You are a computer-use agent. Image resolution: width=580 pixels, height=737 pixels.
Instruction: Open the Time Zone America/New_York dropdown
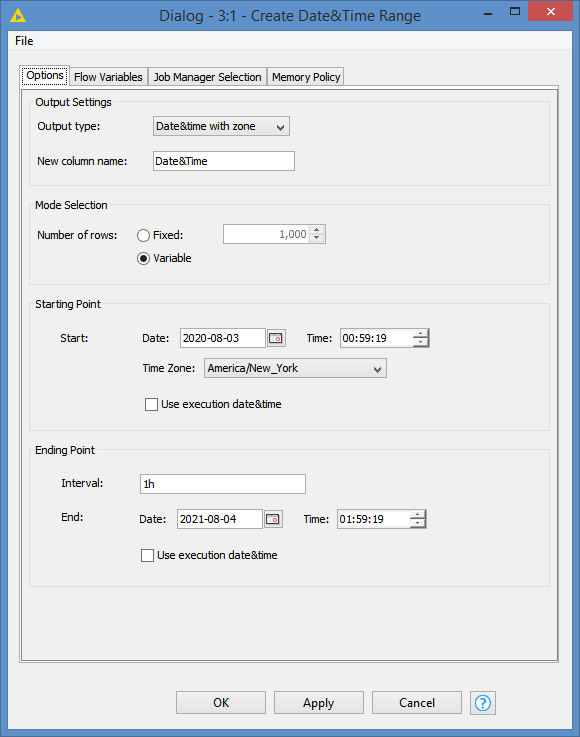295,368
